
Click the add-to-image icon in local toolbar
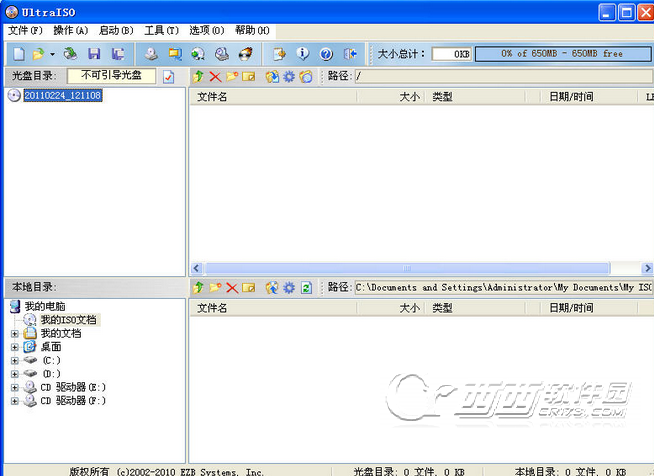(x=272, y=288)
